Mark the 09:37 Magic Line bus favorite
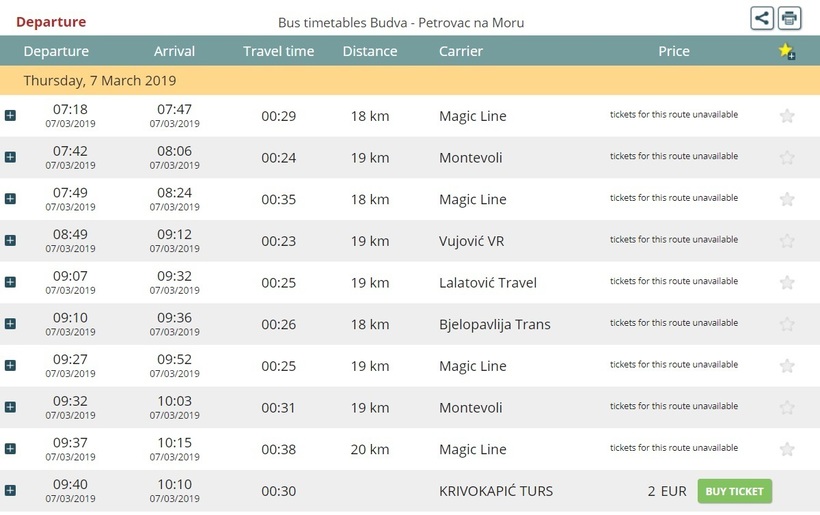This screenshot has width=820, height=515. click(x=787, y=449)
